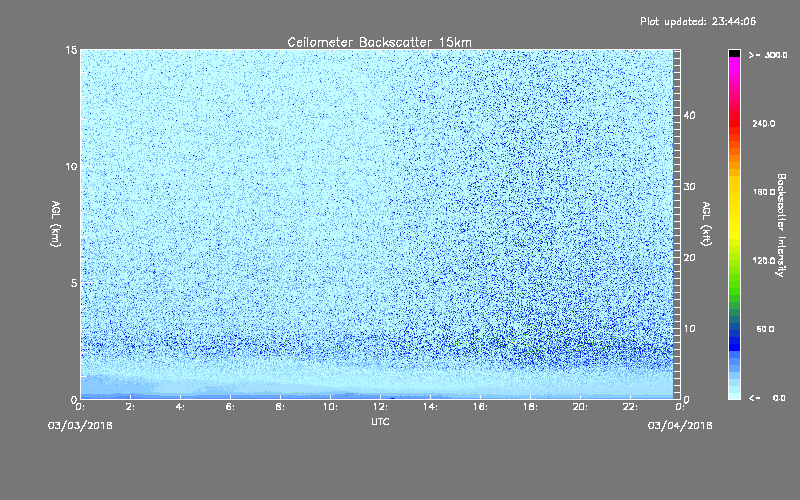800x500 pixels.
Task: Click the end date 03/04/2018 label
Action: pyautogui.click(x=680, y=426)
